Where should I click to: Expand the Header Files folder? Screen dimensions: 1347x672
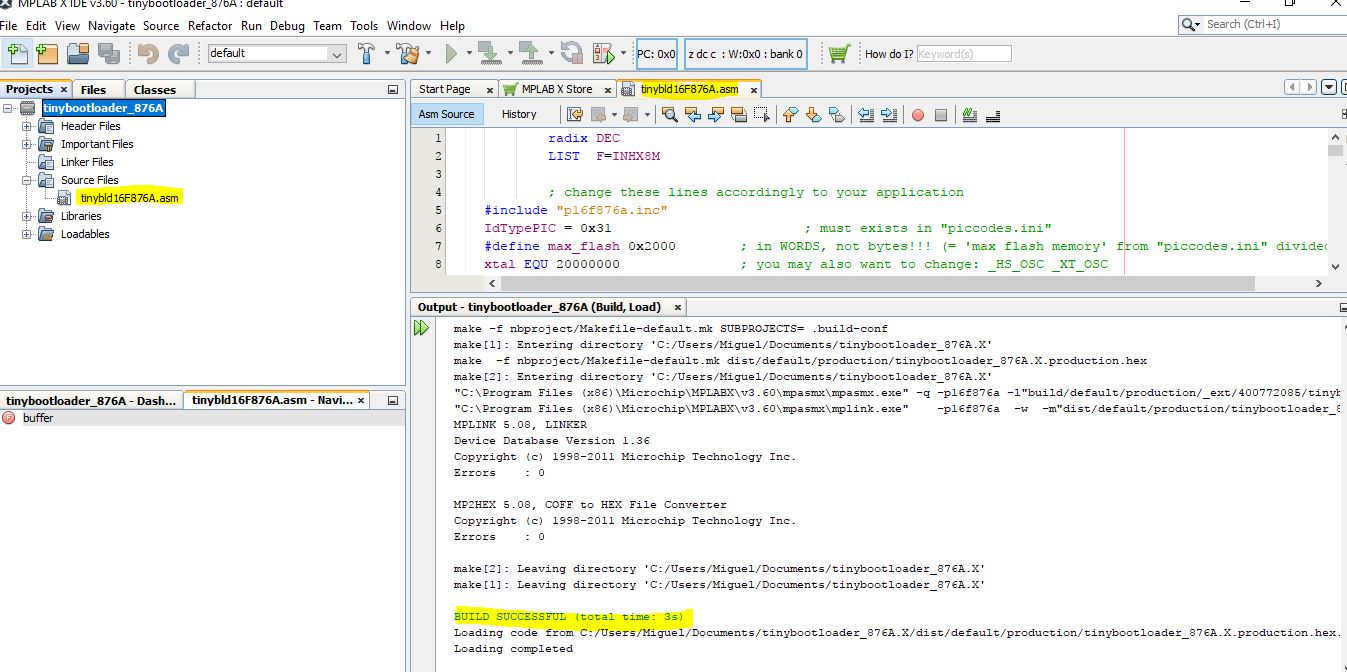click(27, 126)
